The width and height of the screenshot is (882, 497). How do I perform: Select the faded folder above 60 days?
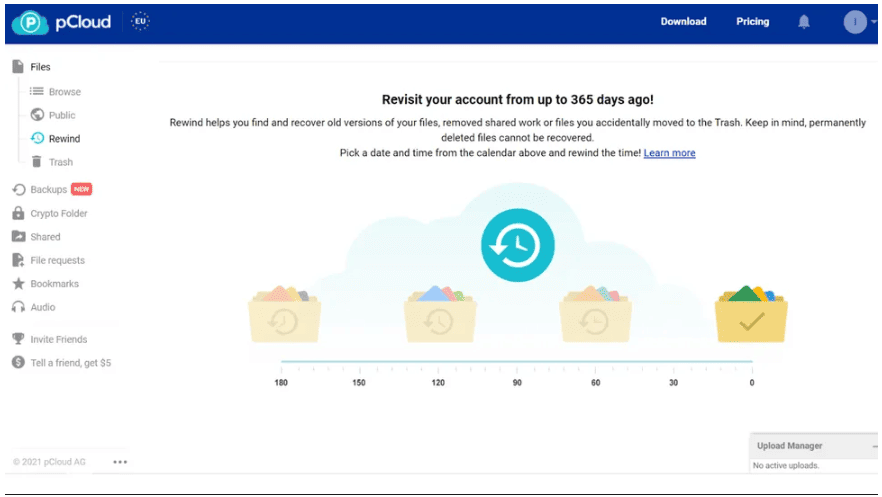coord(595,314)
